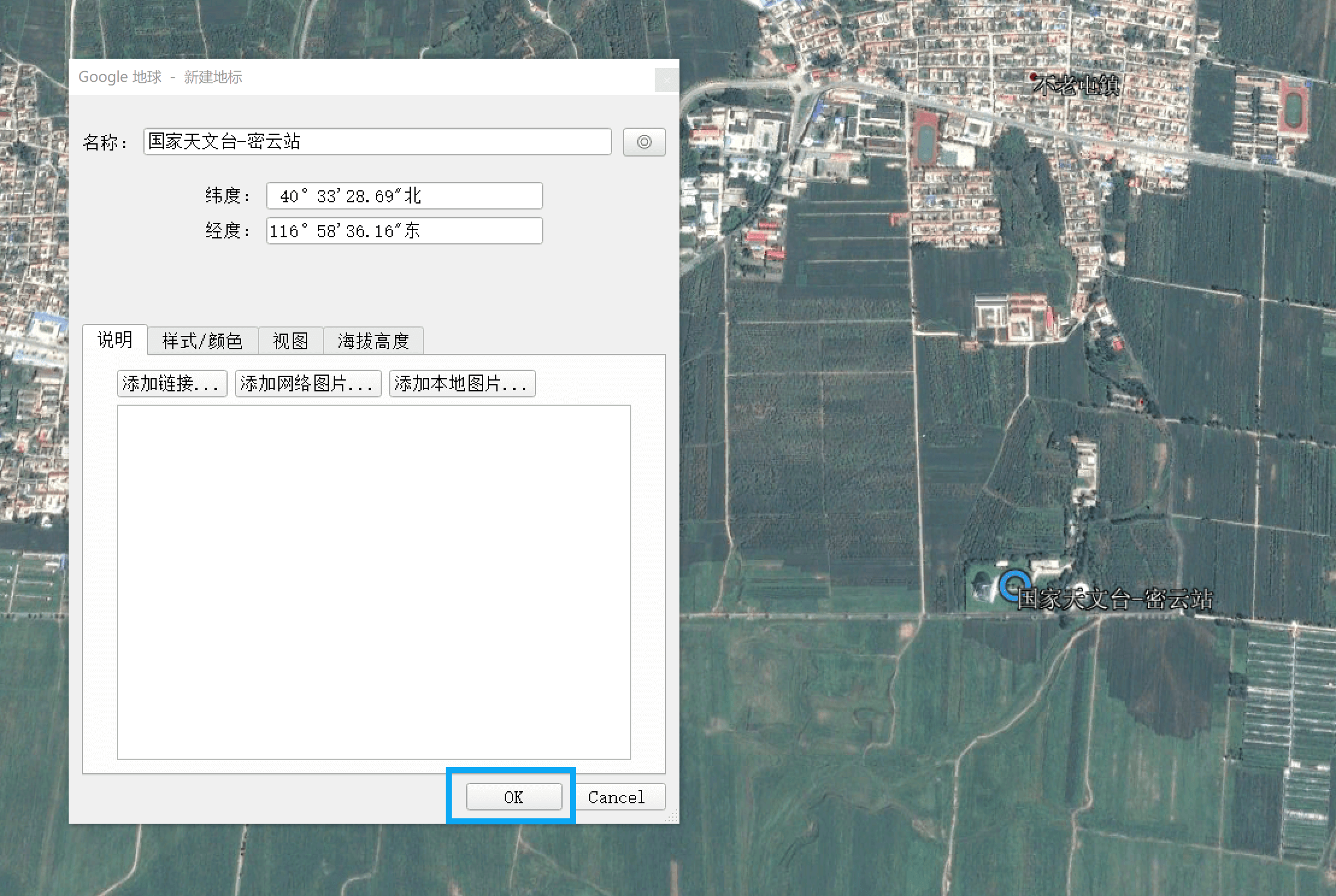
Task: Click the 国家天文台-密云站 label on the map
Action: coord(1114,600)
